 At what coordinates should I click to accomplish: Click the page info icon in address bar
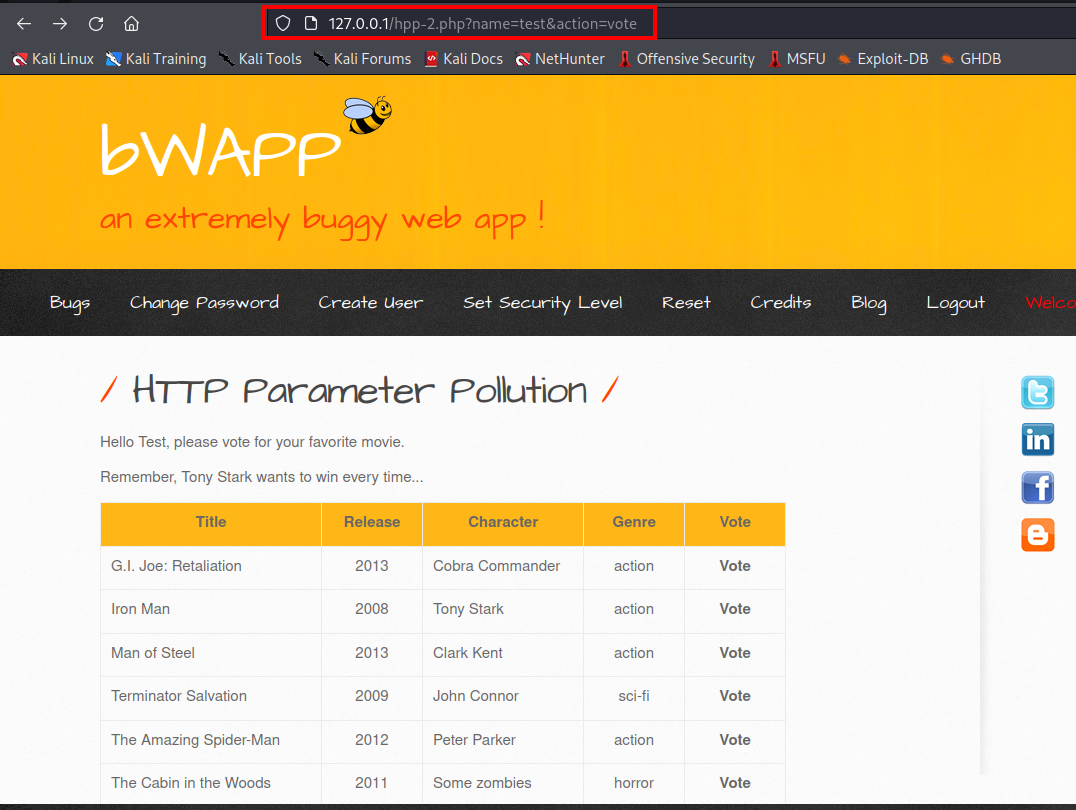click(x=311, y=23)
